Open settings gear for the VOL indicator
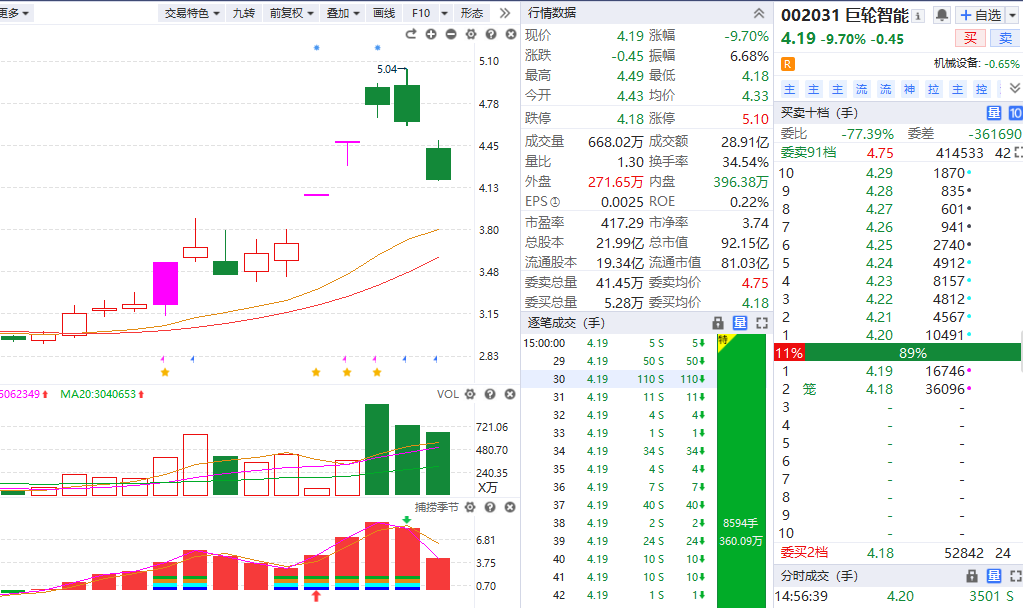This screenshot has width=1023, height=608. point(470,394)
